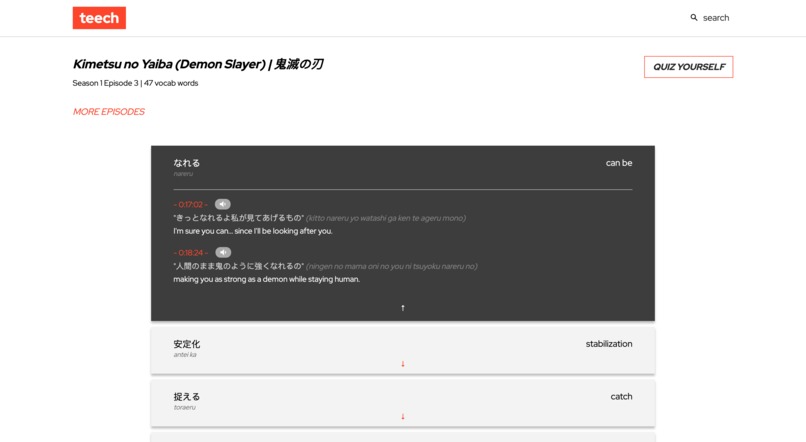Screen dimensions: 806x442
Task: Click the 'can be' translation
Action: [x=619, y=163]
